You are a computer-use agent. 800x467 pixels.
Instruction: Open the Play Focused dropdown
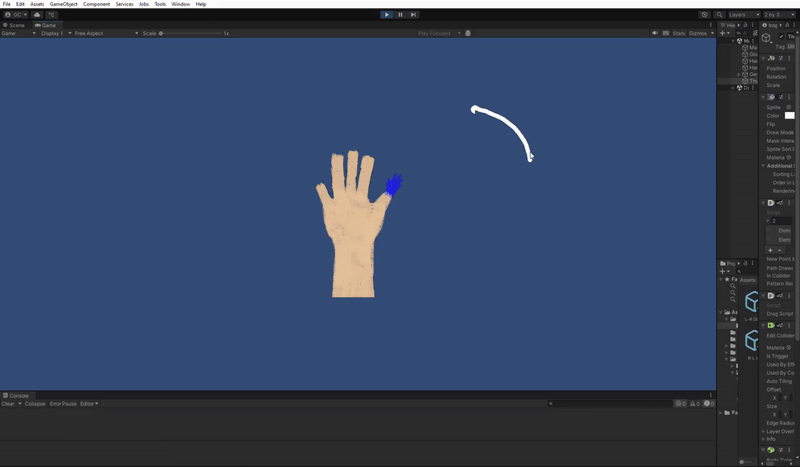[439, 33]
